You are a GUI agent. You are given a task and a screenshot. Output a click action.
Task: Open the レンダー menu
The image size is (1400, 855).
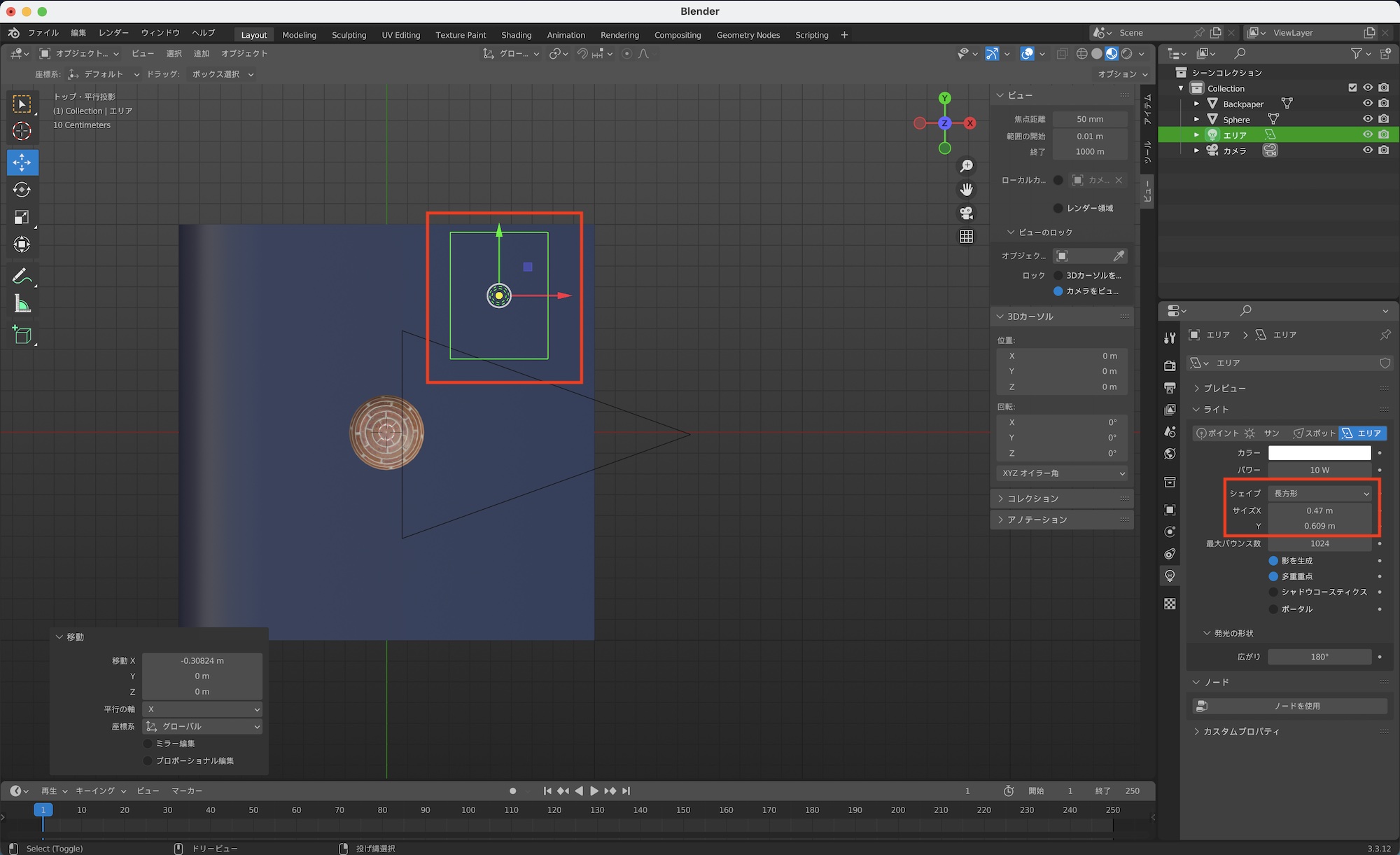click(x=113, y=33)
